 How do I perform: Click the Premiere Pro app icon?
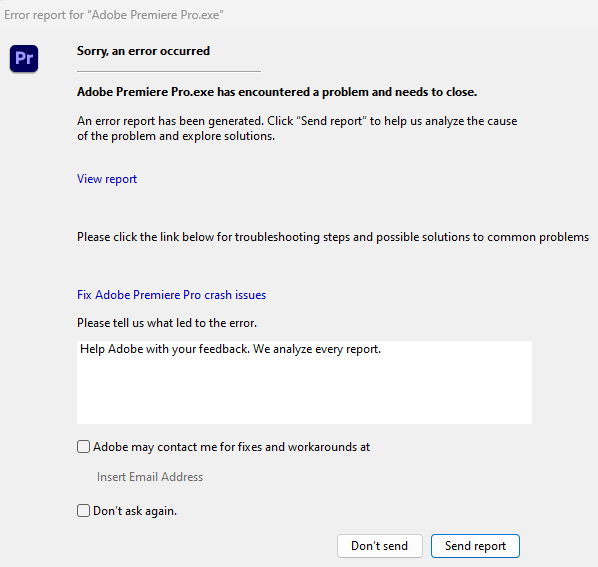click(x=24, y=58)
